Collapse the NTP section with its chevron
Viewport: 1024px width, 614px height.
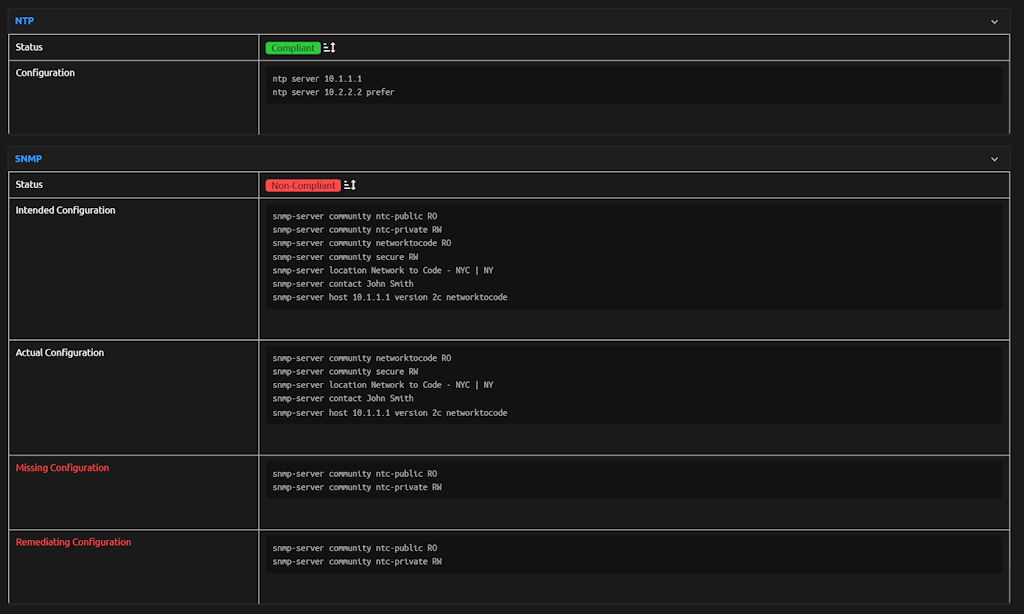(x=994, y=21)
